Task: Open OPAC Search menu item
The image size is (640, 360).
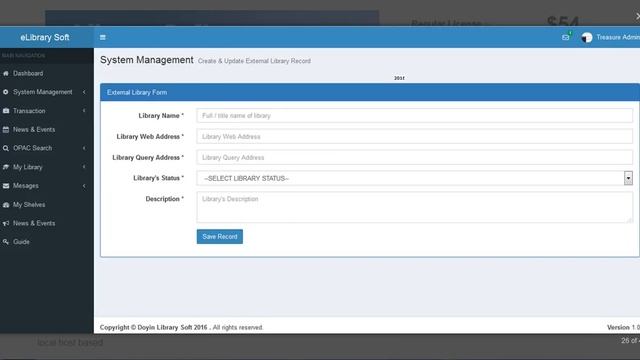Action: (32, 148)
